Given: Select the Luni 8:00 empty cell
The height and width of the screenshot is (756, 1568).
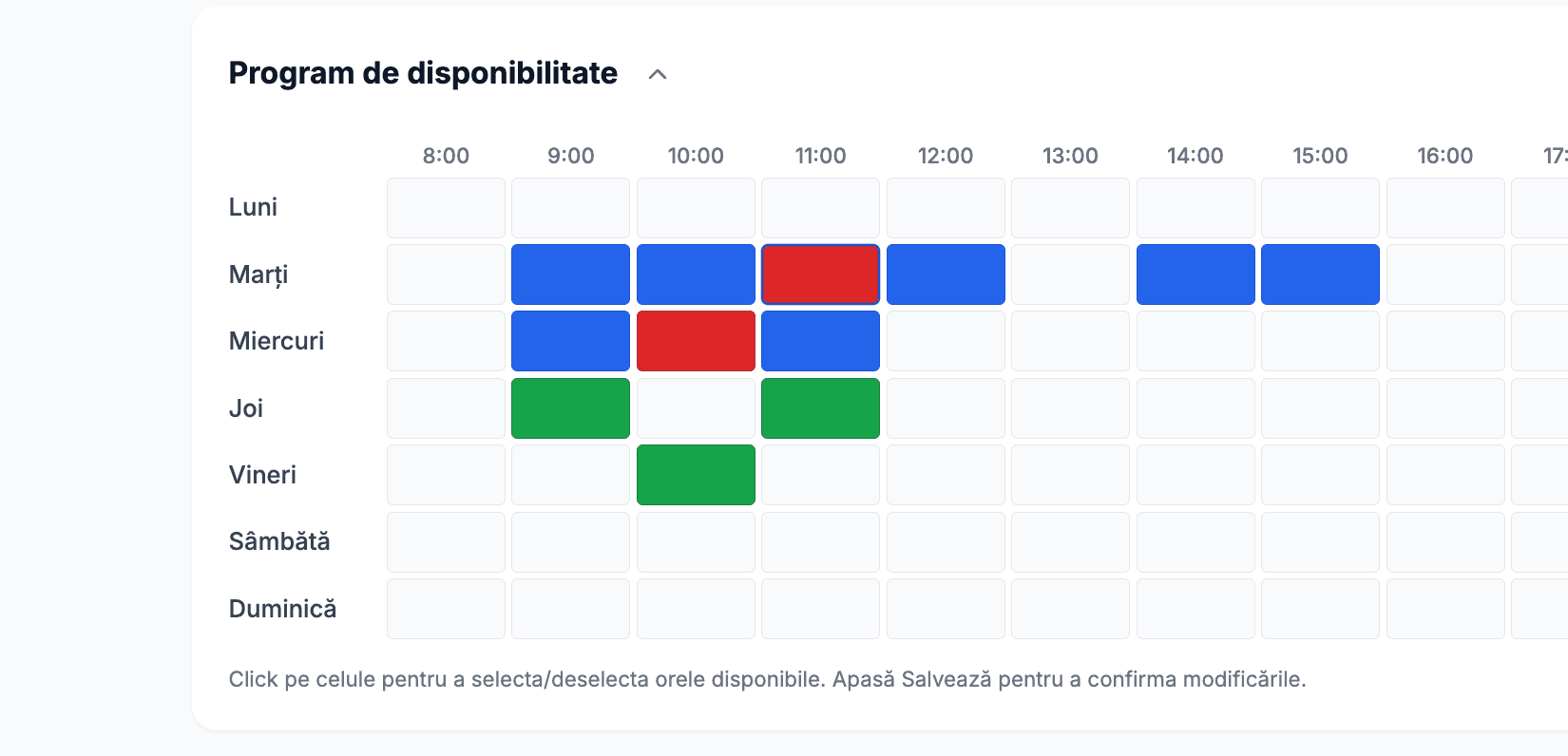Looking at the screenshot, I should [446, 207].
